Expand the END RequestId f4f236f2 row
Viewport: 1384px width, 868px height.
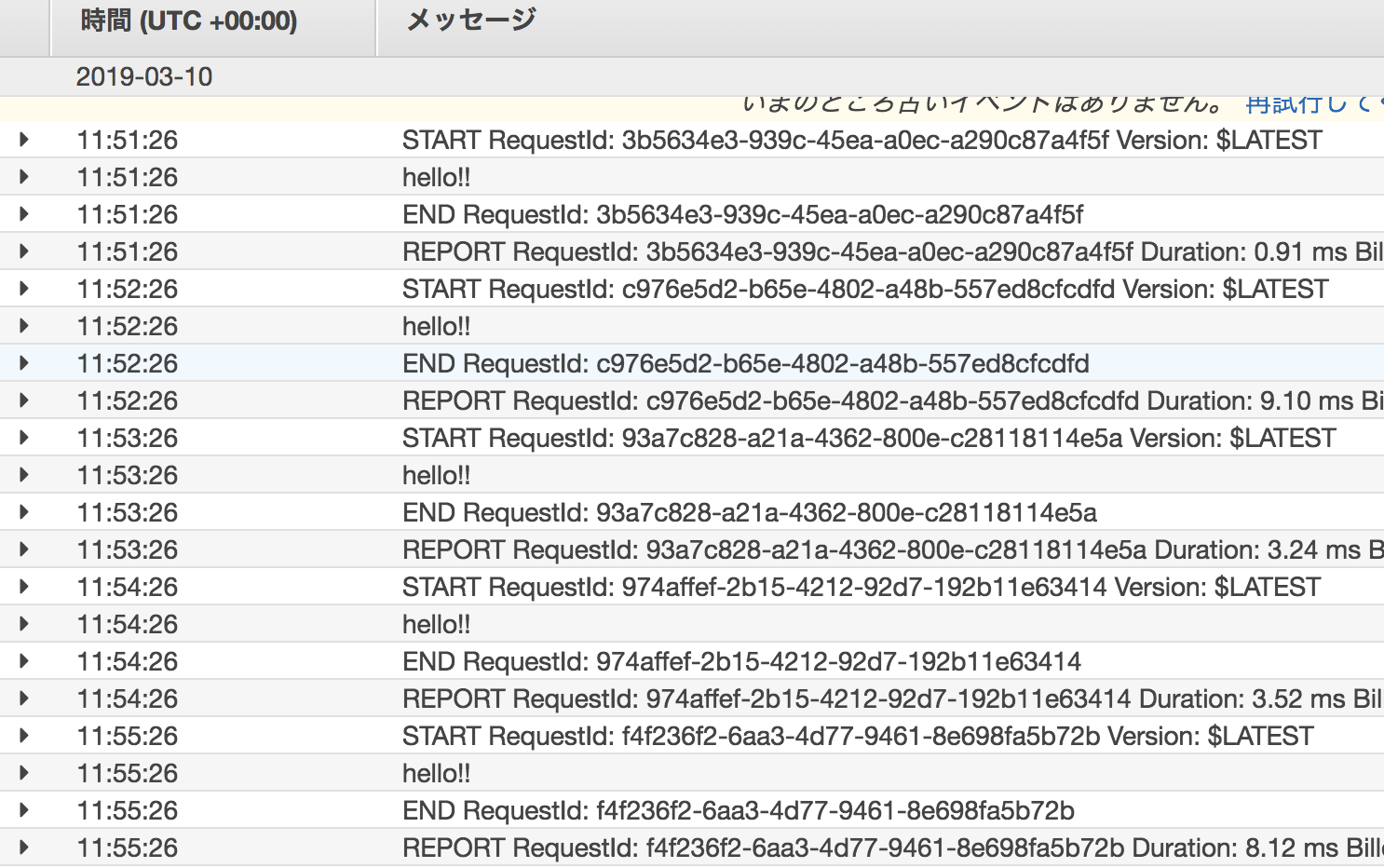click(23, 810)
